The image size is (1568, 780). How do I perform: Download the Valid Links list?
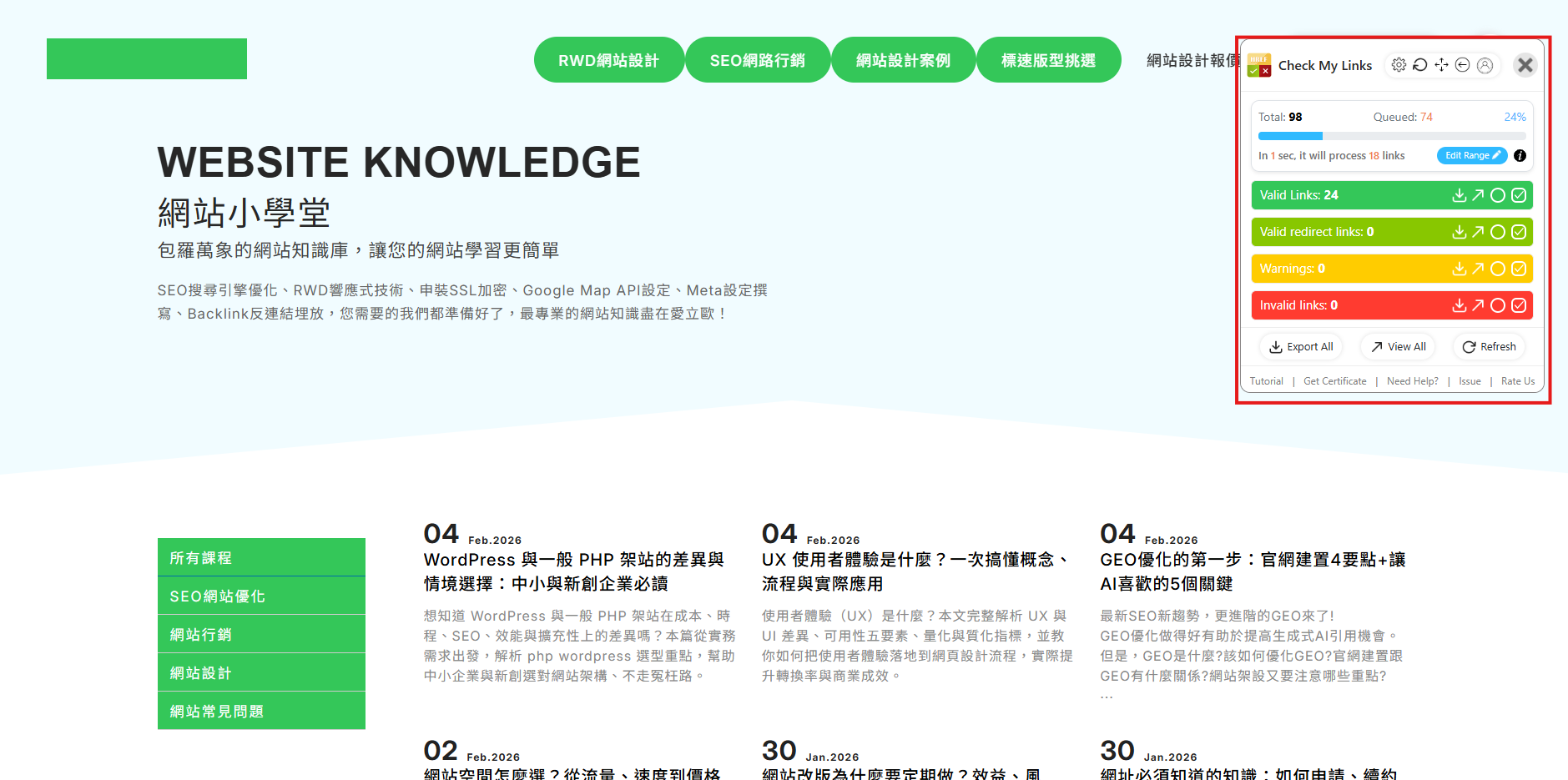point(1459,195)
